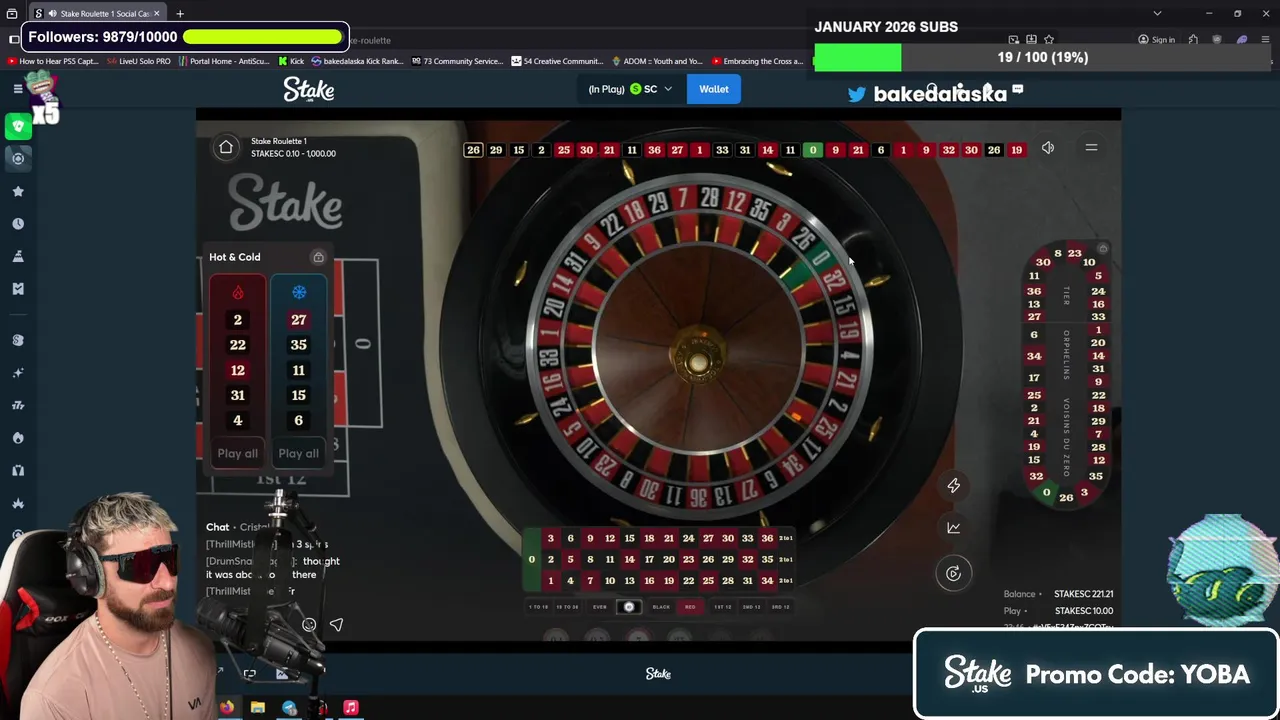This screenshot has height=720, width=1280.
Task: Select cold number 6
Action: click(x=298, y=421)
